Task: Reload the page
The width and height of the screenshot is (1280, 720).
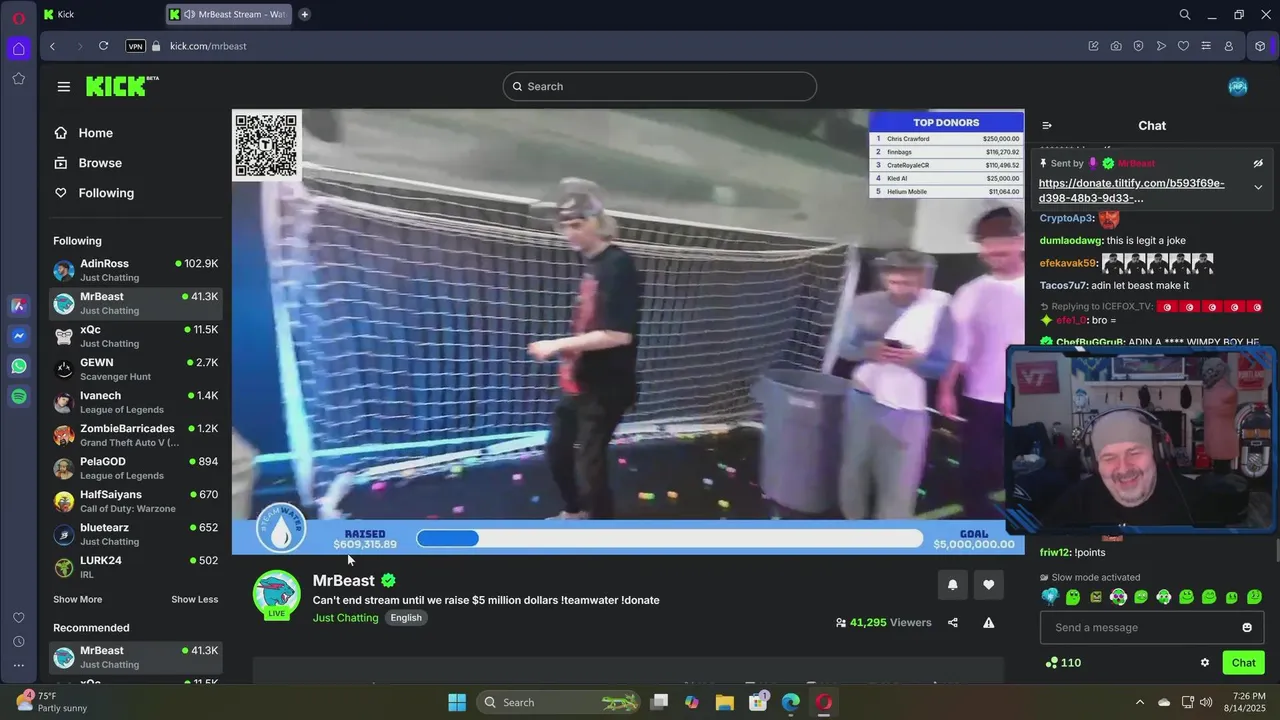Action: tap(103, 46)
